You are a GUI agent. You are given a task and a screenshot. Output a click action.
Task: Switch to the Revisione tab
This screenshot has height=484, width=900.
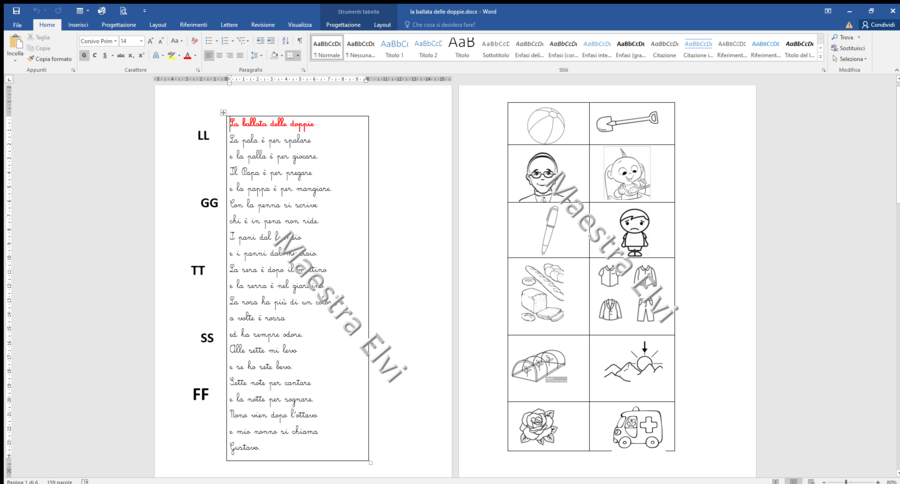point(263,25)
